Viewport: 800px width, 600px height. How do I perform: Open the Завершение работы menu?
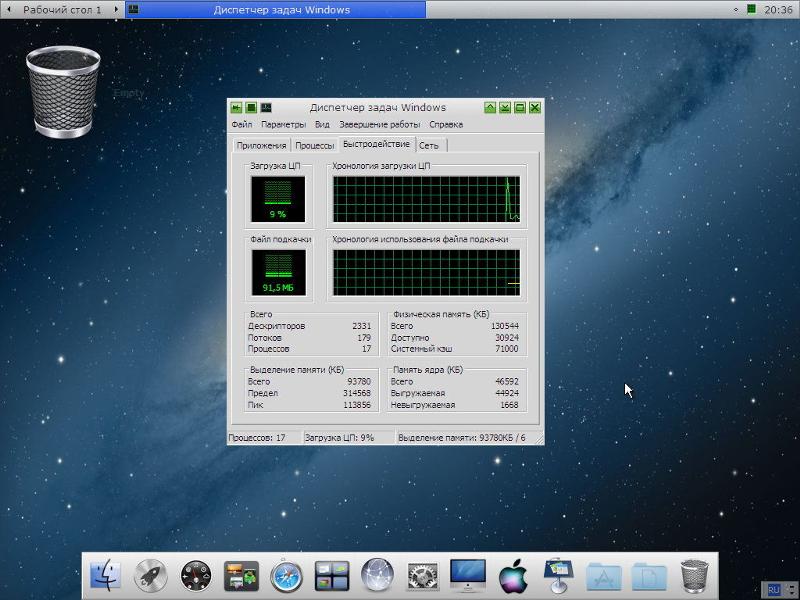pyautogui.click(x=380, y=124)
